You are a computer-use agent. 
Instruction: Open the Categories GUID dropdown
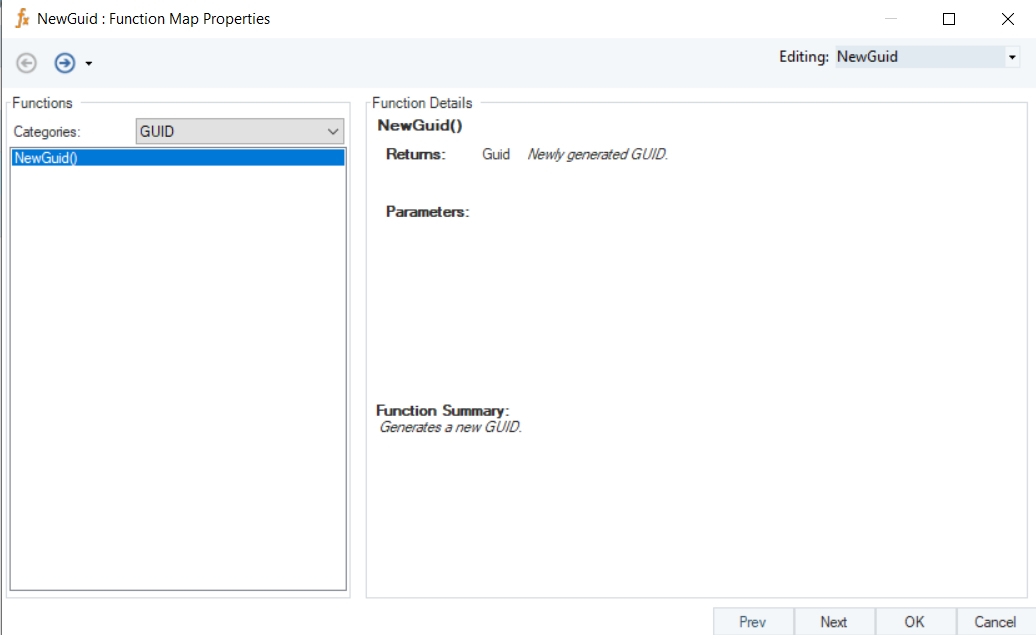[x=239, y=131]
